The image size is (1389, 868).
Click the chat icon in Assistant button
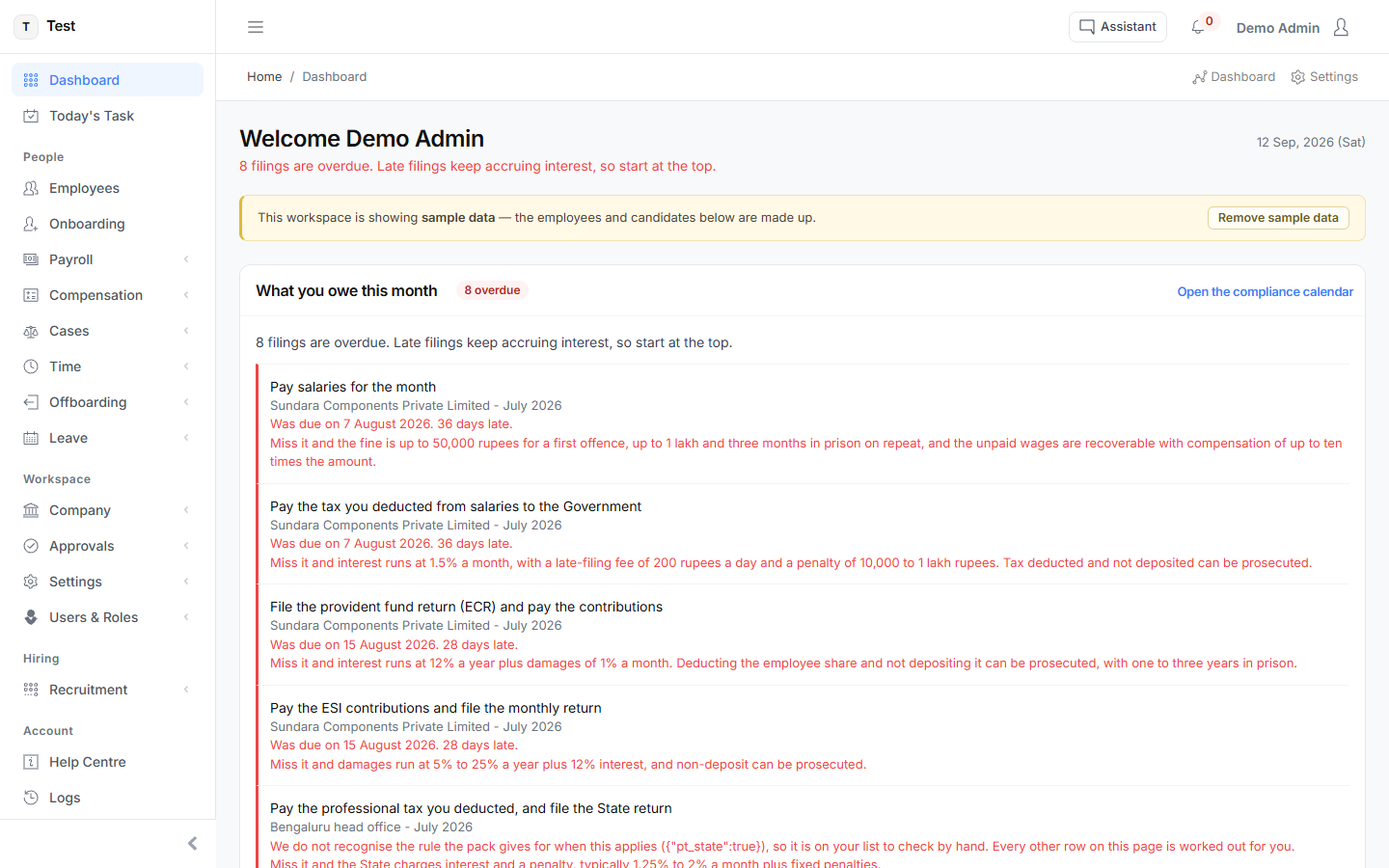pos(1087,27)
